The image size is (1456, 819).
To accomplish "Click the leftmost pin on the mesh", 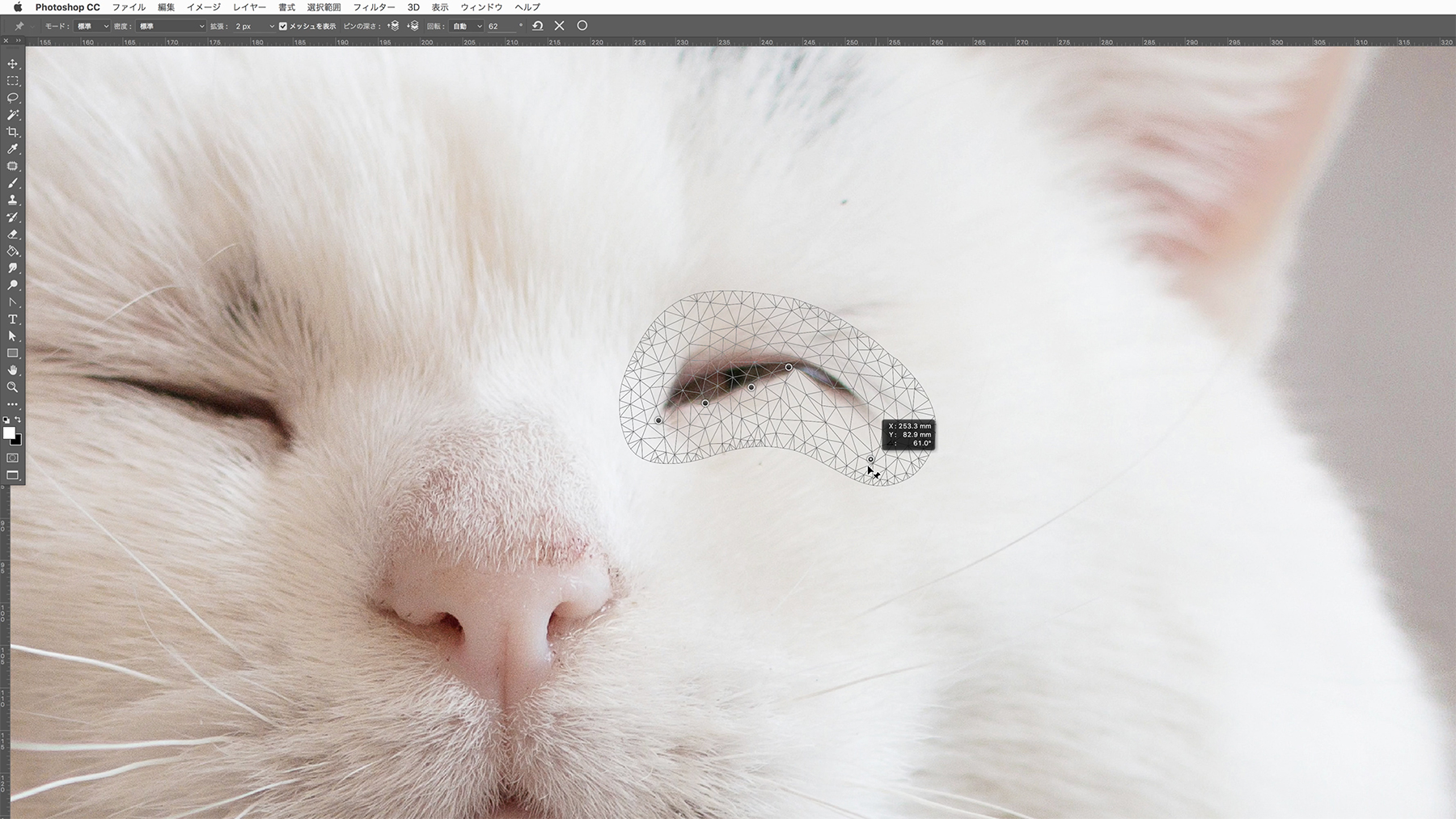I will pos(658,420).
